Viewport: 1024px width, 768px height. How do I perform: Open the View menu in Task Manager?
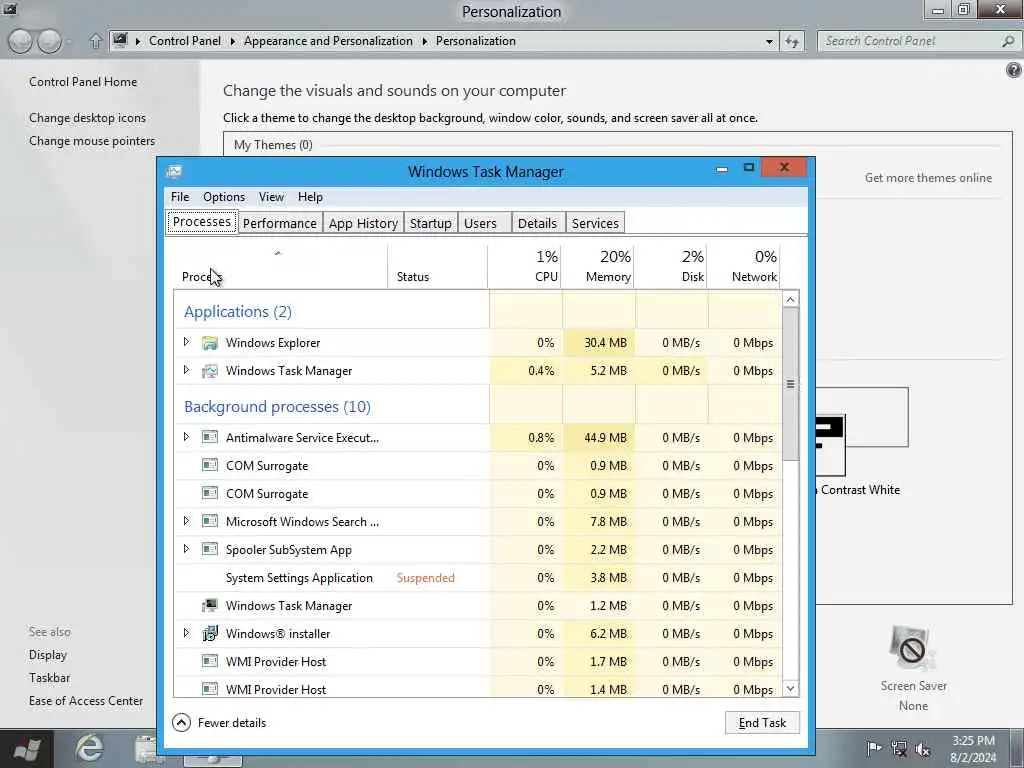[x=271, y=197]
